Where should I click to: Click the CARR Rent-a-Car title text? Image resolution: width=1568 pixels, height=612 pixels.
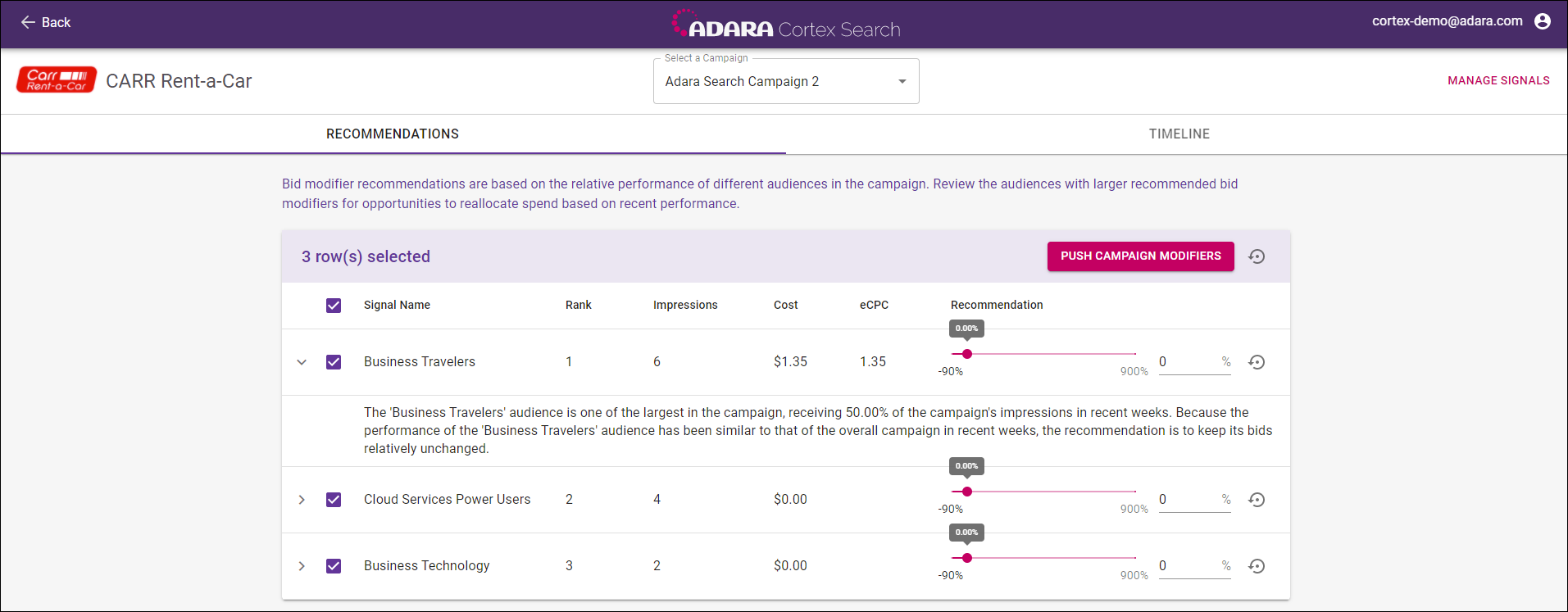pyautogui.click(x=179, y=81)
